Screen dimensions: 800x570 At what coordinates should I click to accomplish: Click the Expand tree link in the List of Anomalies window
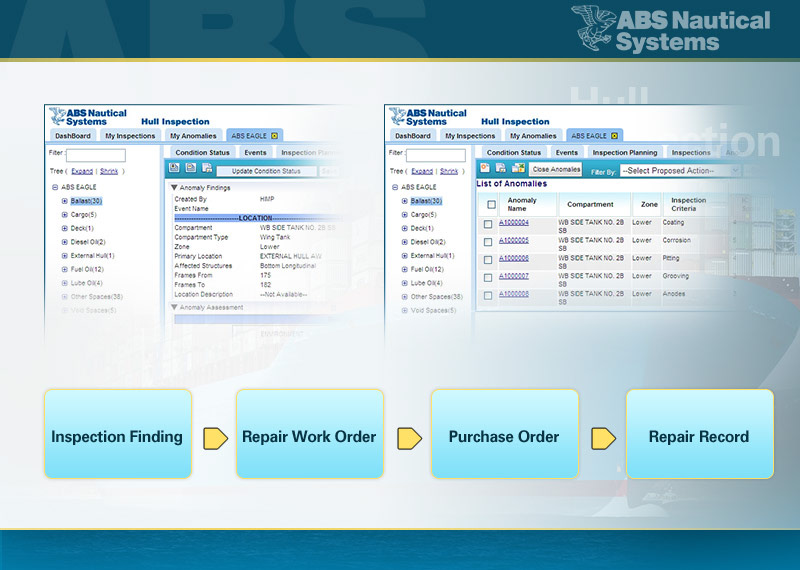[422, 171]
